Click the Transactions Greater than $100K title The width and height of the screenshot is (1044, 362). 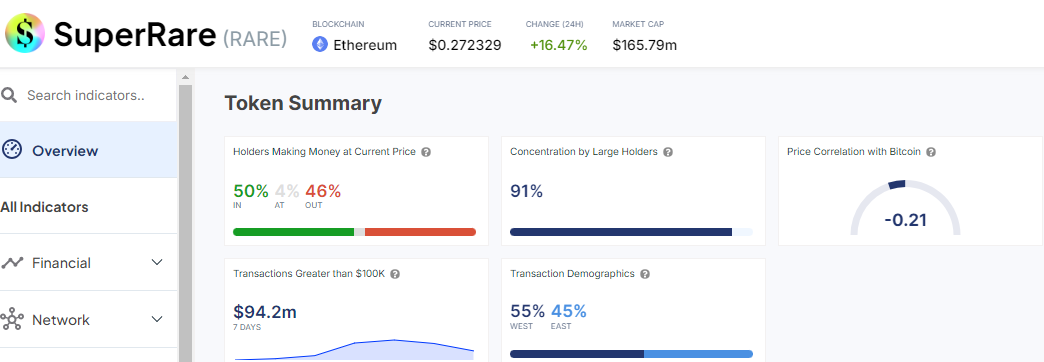click(309, 274)
